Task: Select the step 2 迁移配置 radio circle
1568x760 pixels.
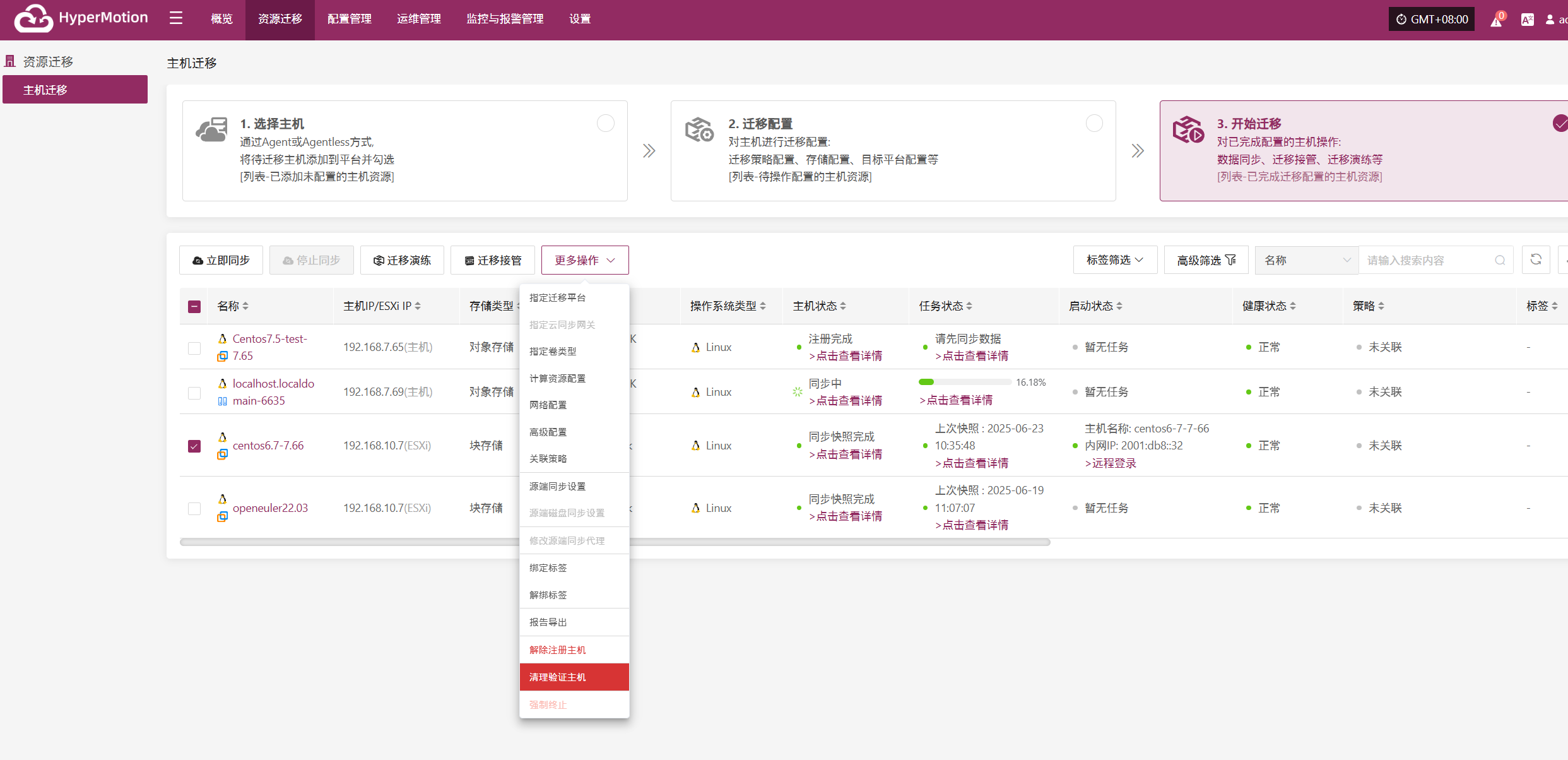Action: (1094, 123)
